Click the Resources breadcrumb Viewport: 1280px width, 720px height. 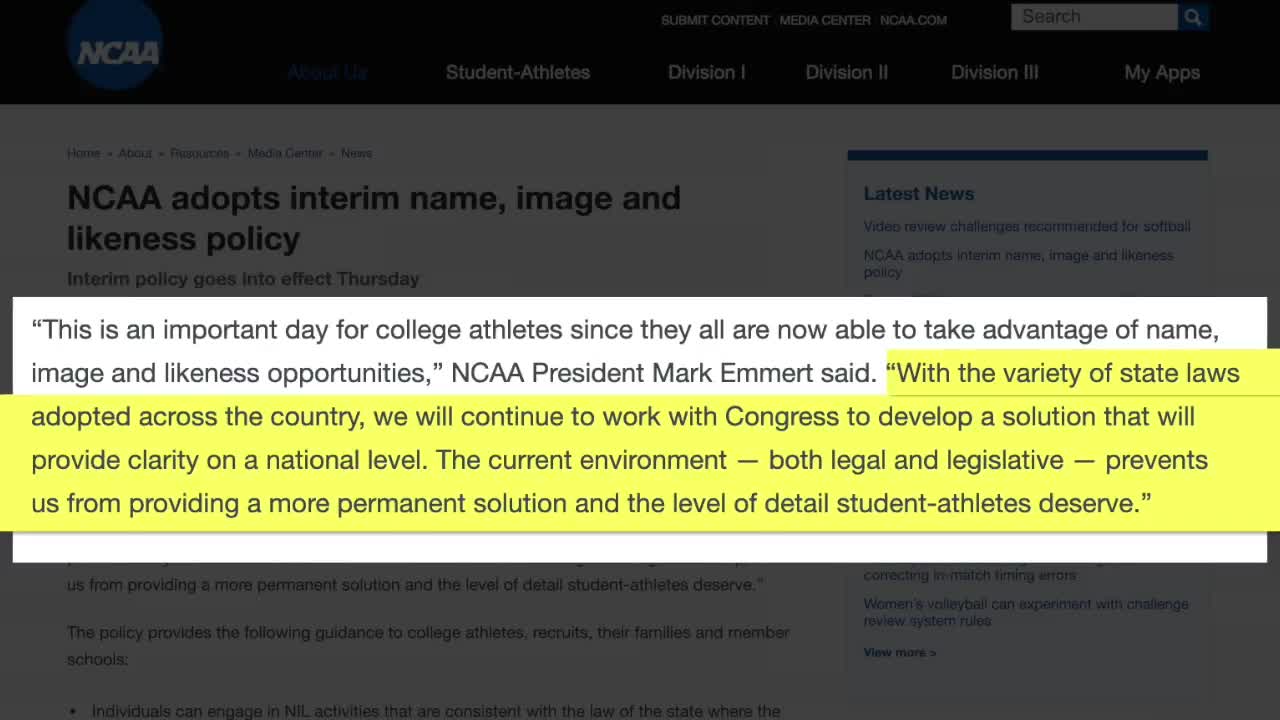coord(199,153)
